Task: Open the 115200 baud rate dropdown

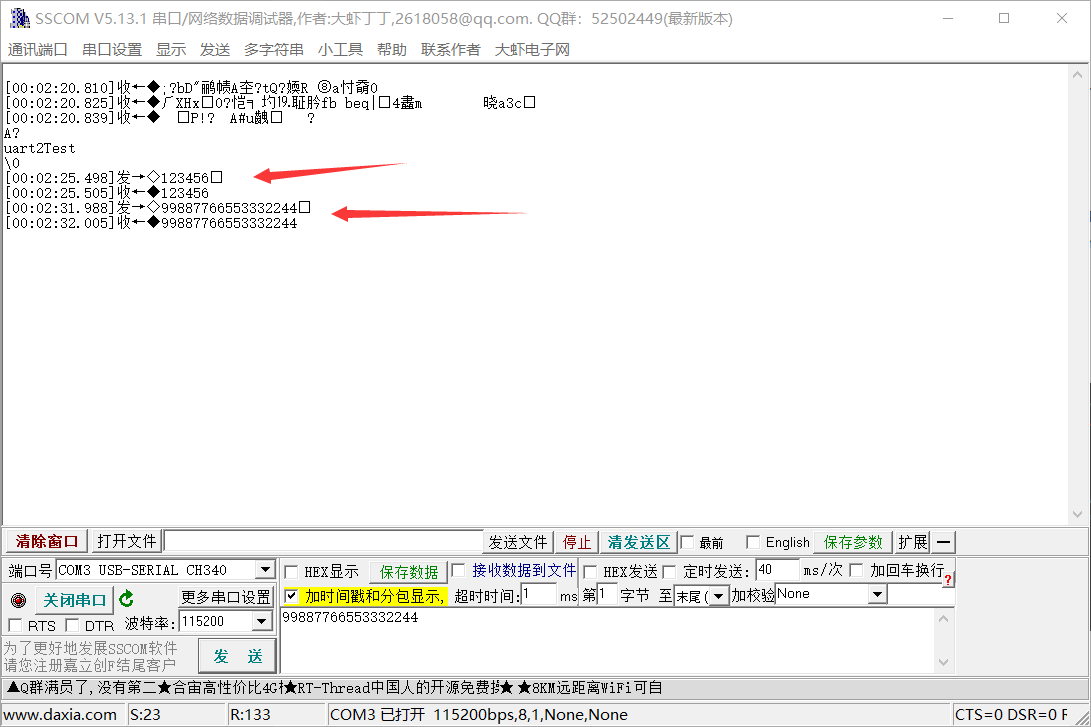Action: pos(262,621)
